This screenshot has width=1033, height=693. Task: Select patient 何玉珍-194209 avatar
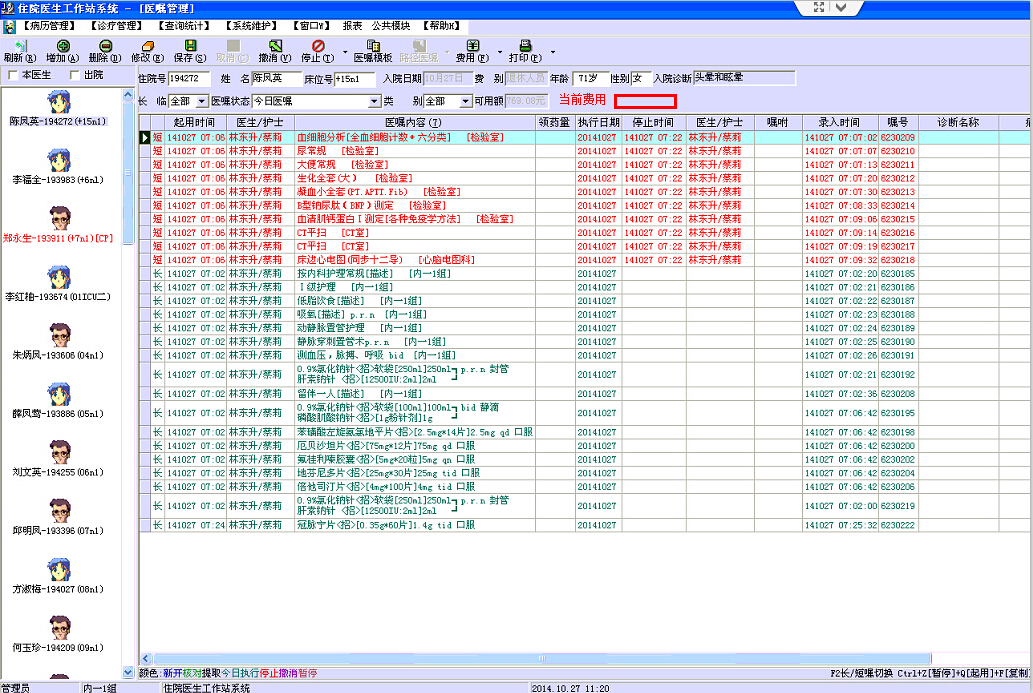pyautogui.click(x=59, y=628)
